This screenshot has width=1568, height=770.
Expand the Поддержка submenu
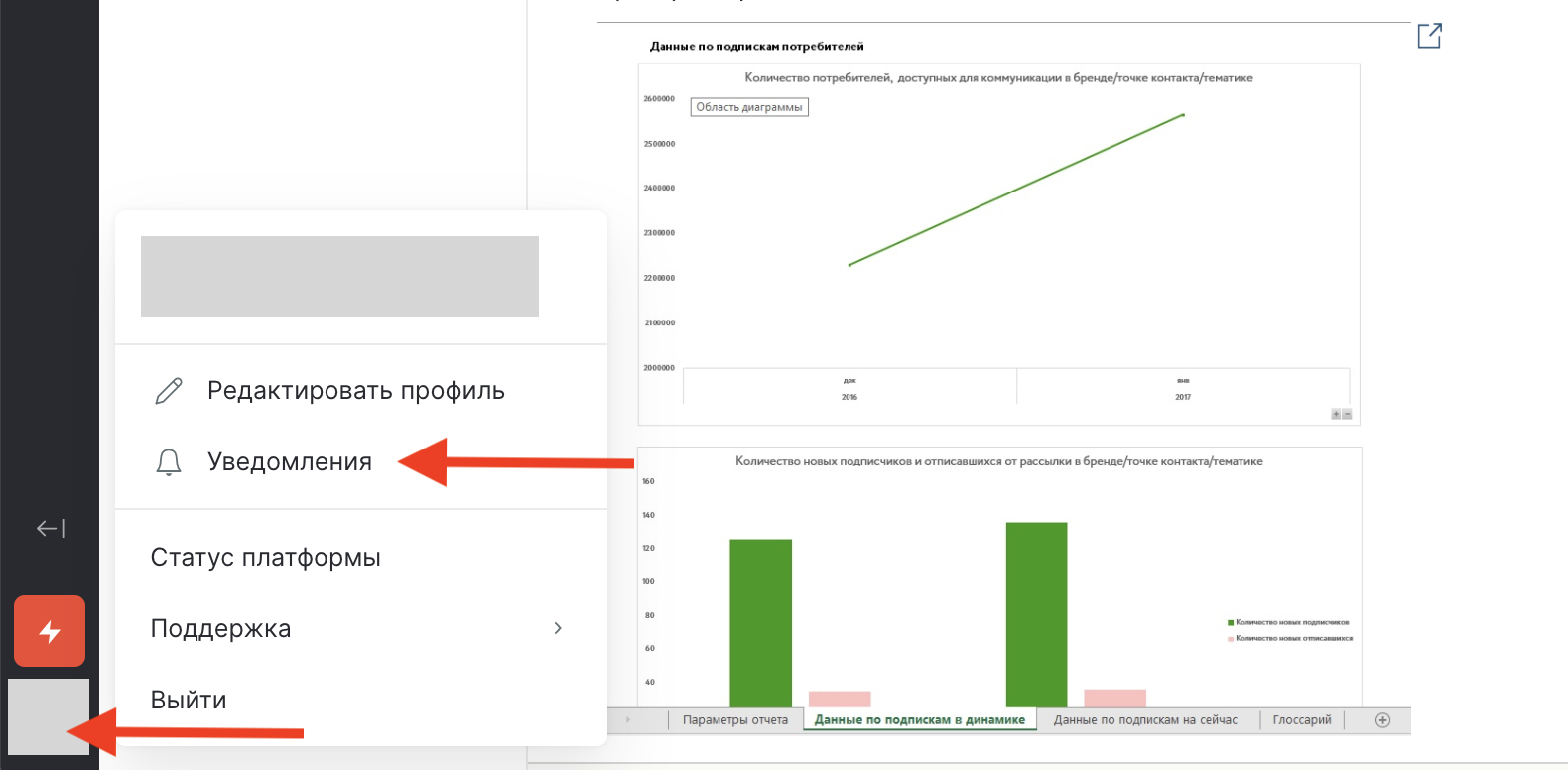359,629
